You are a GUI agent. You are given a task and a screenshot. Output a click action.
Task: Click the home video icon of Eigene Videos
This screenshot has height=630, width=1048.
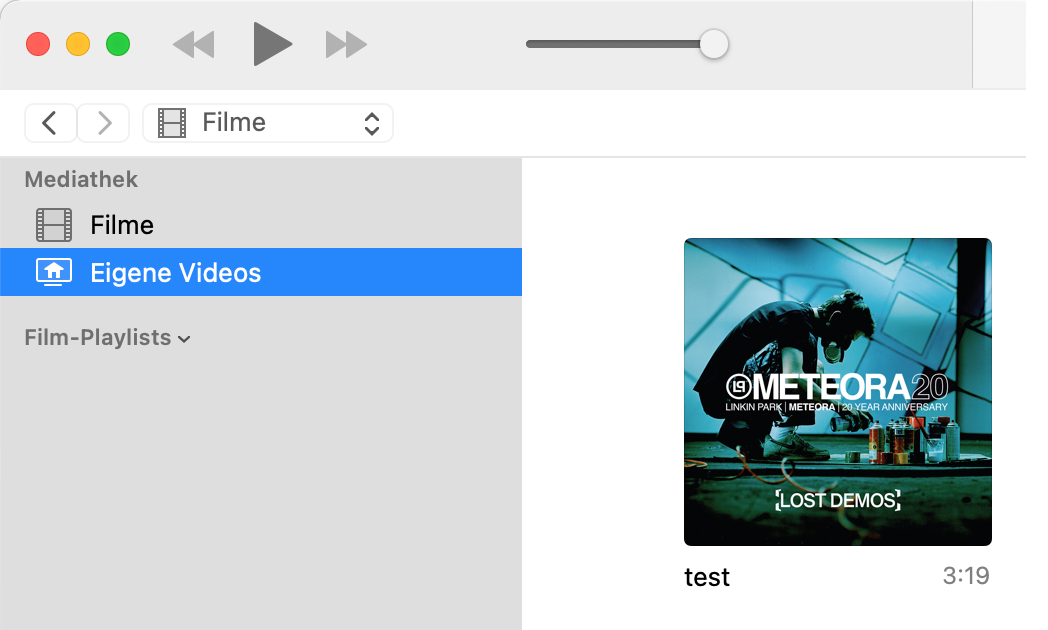coord(54,272)
